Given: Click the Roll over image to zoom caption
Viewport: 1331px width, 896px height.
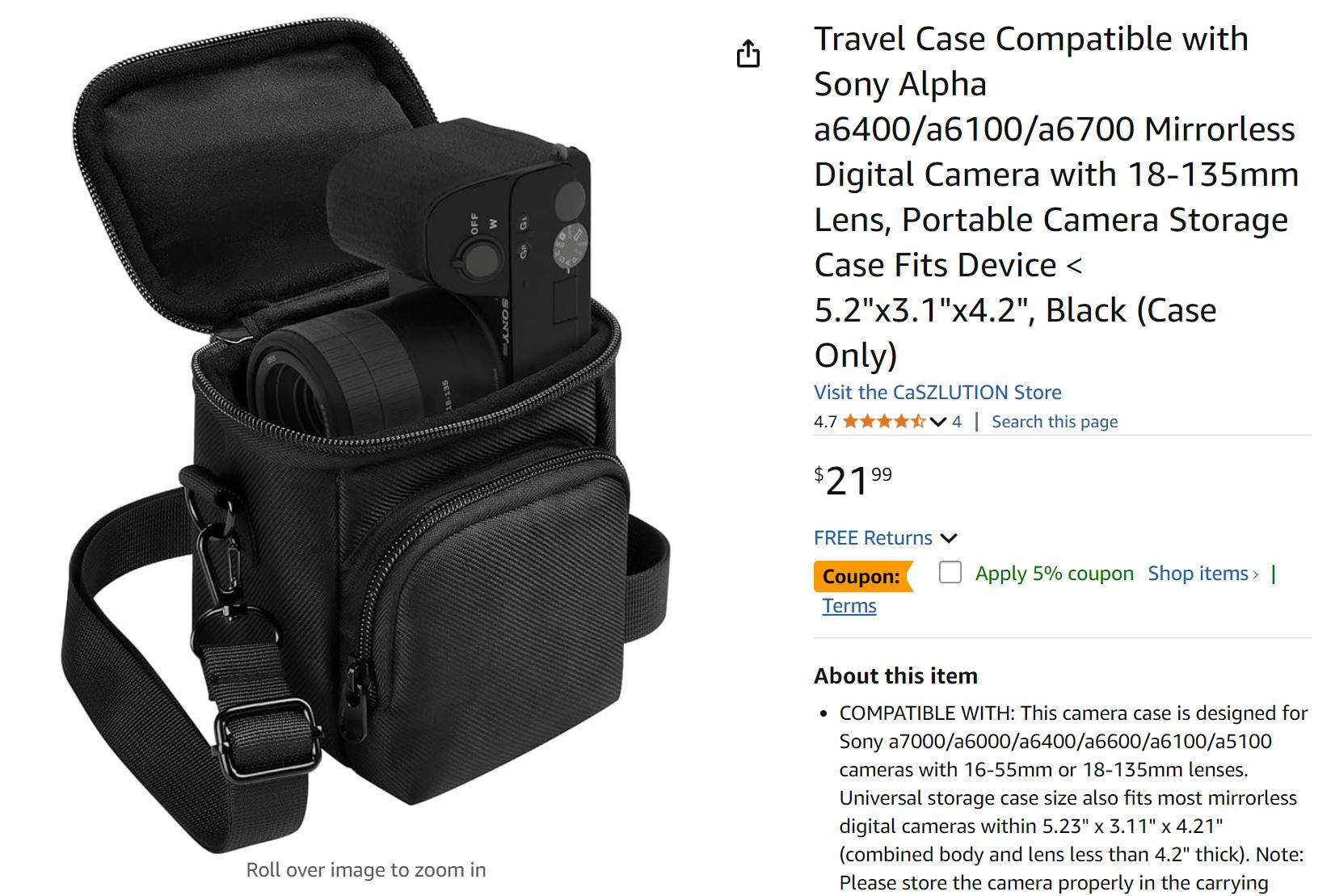Looking at the screenshot, I should coord(366,870).
